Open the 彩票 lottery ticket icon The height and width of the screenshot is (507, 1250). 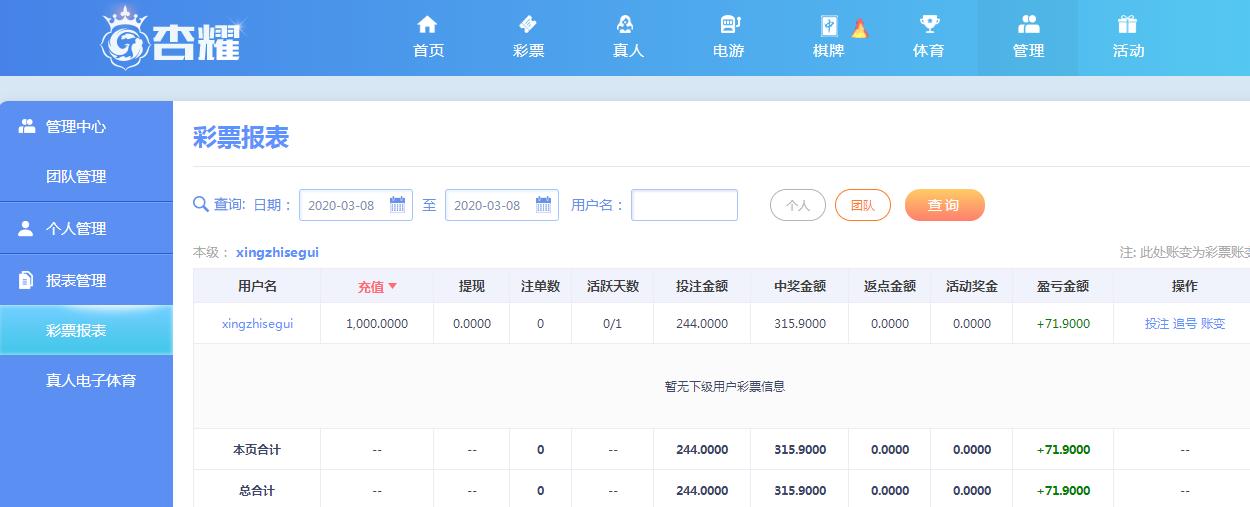pos(528,25)
